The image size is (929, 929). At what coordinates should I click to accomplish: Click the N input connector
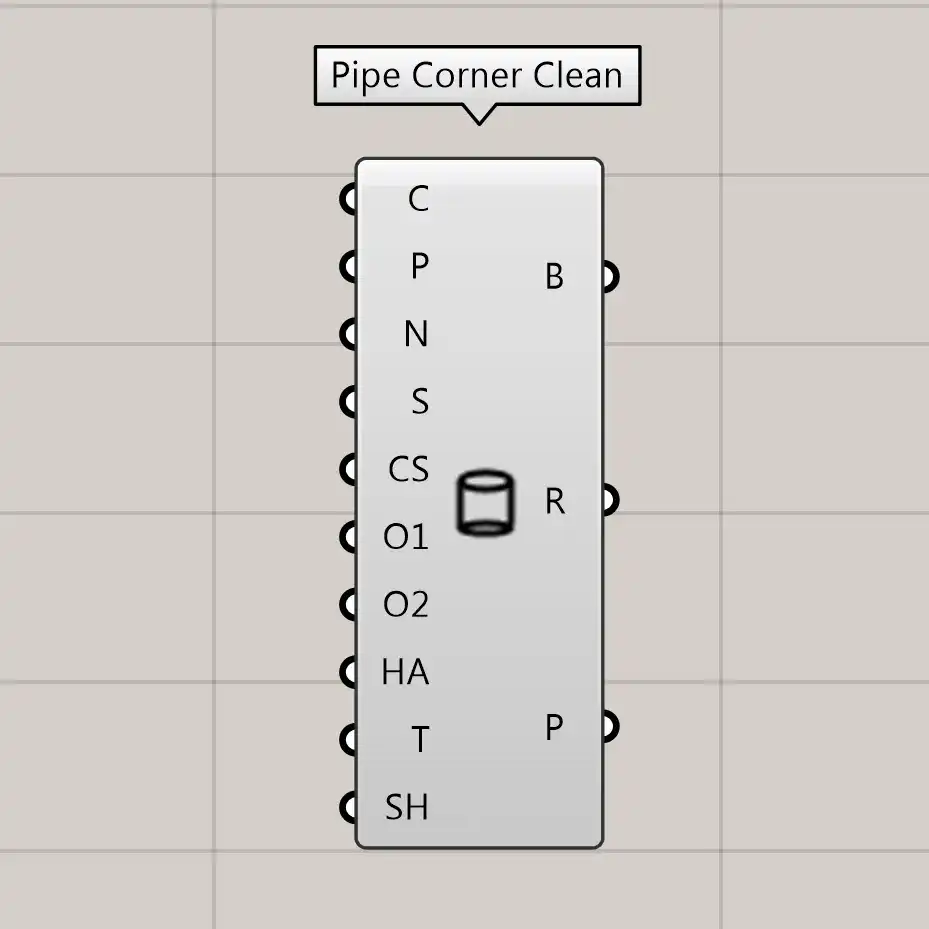[x=348, y=333]
